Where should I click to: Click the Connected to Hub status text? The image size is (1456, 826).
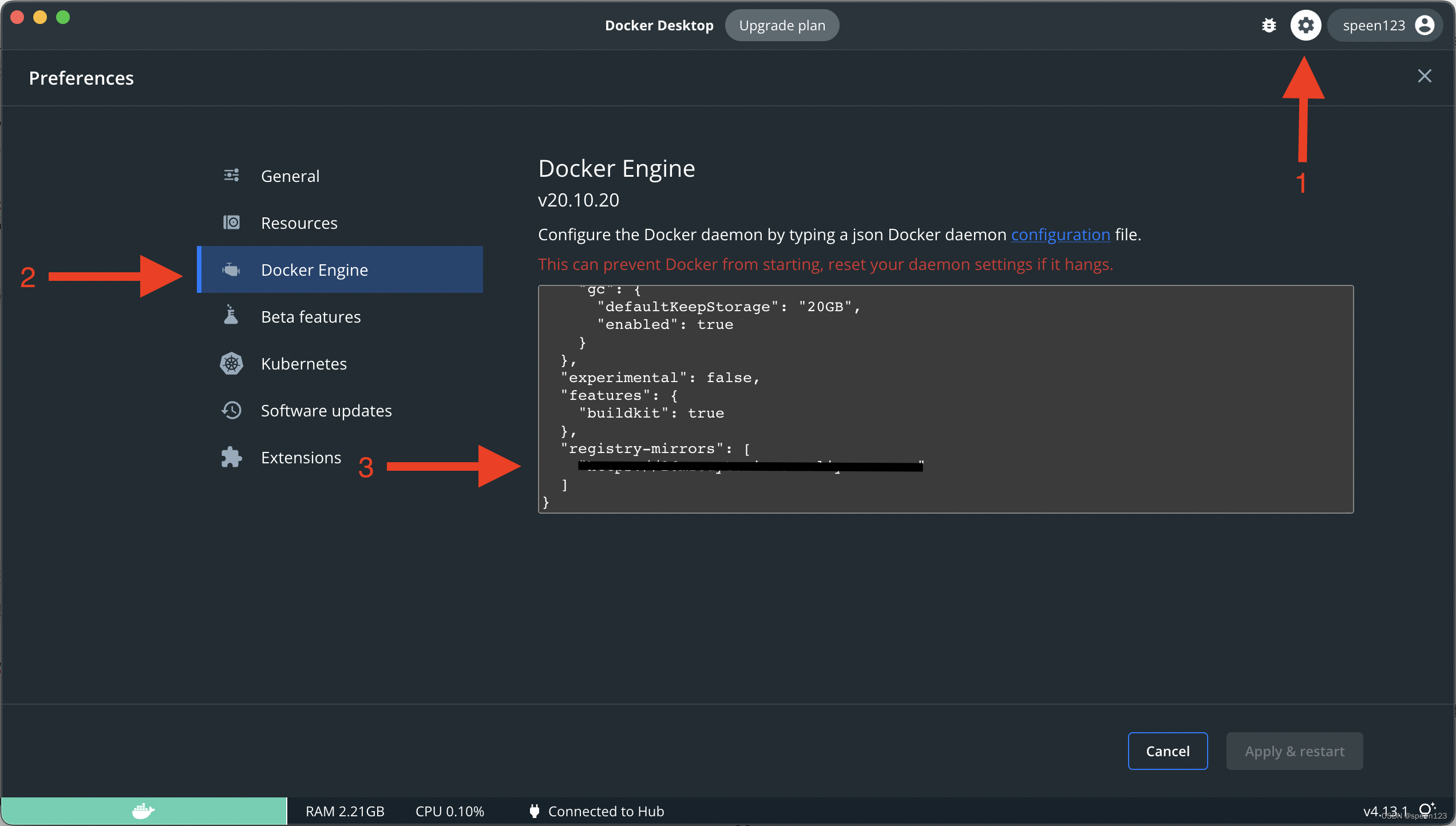click(x=606, y=811)
